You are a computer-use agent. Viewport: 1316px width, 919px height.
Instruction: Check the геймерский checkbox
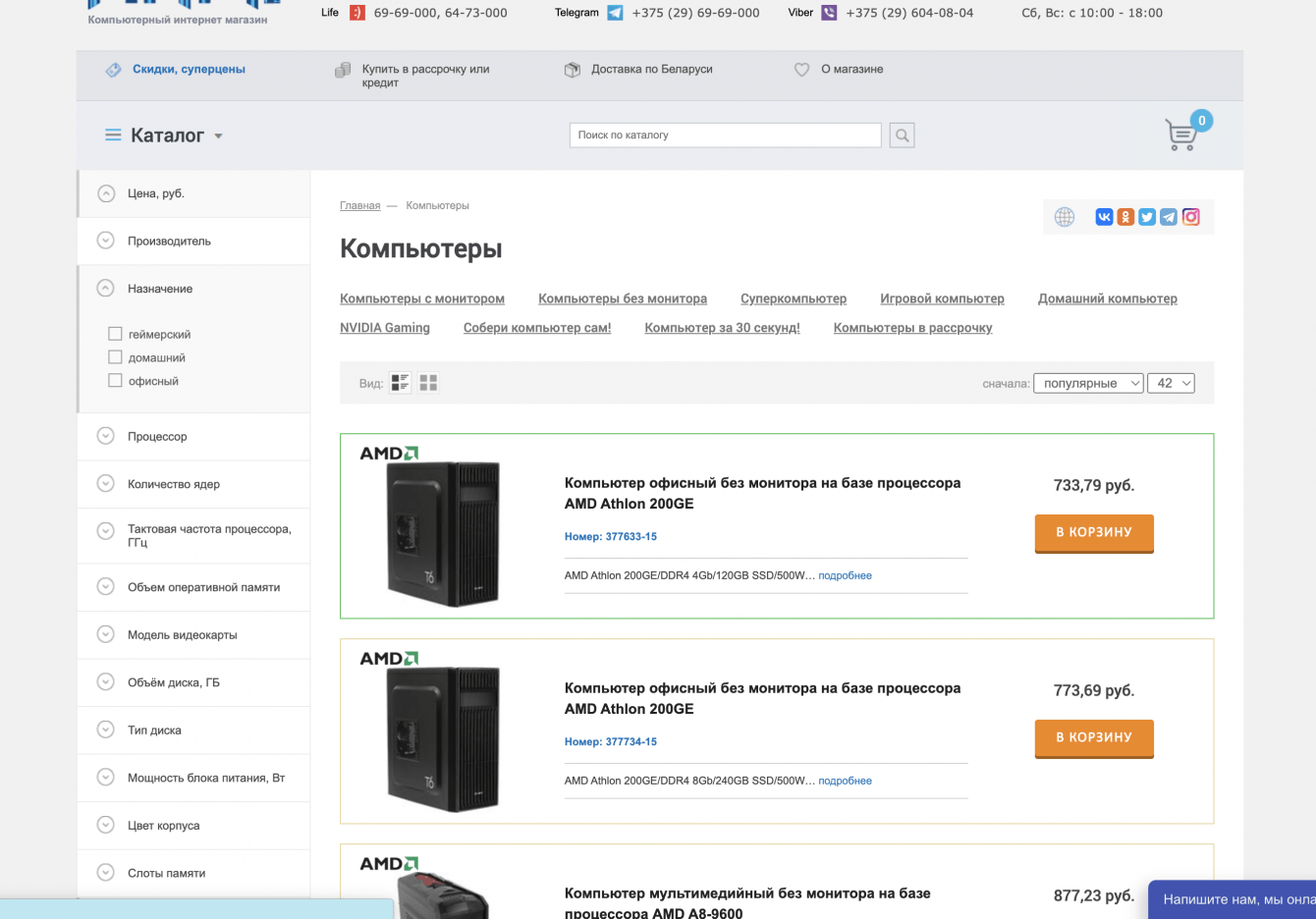pos(116,334)
